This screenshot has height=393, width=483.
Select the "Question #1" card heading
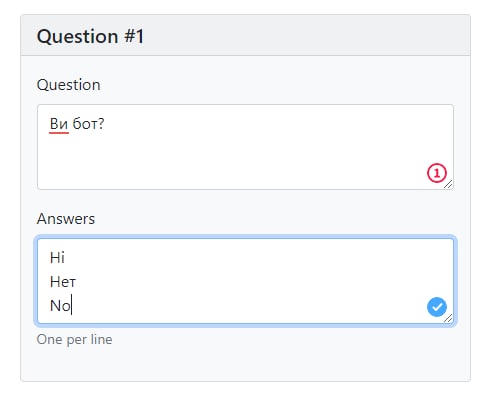point(90,36)
